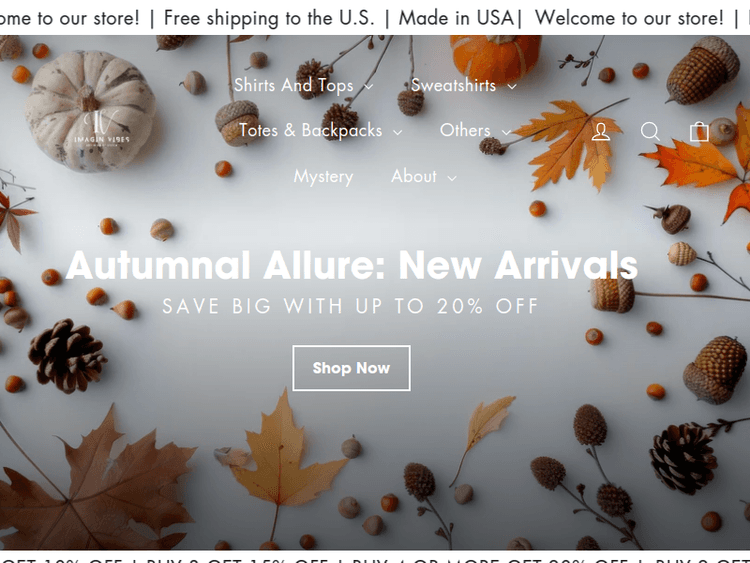Open the Shirts And Tops menu
750x563 pixels.
(x=294, y=85)
